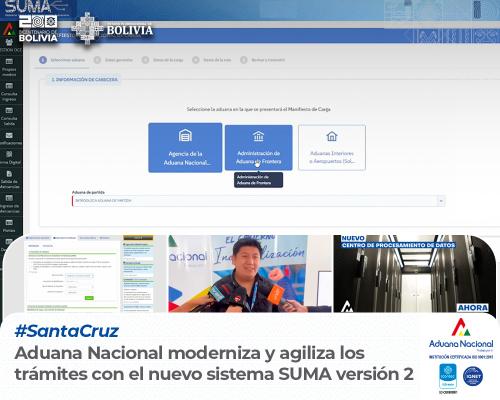
Task: Click house icon on Aduanas Interiores card
Action: [332, 136]
